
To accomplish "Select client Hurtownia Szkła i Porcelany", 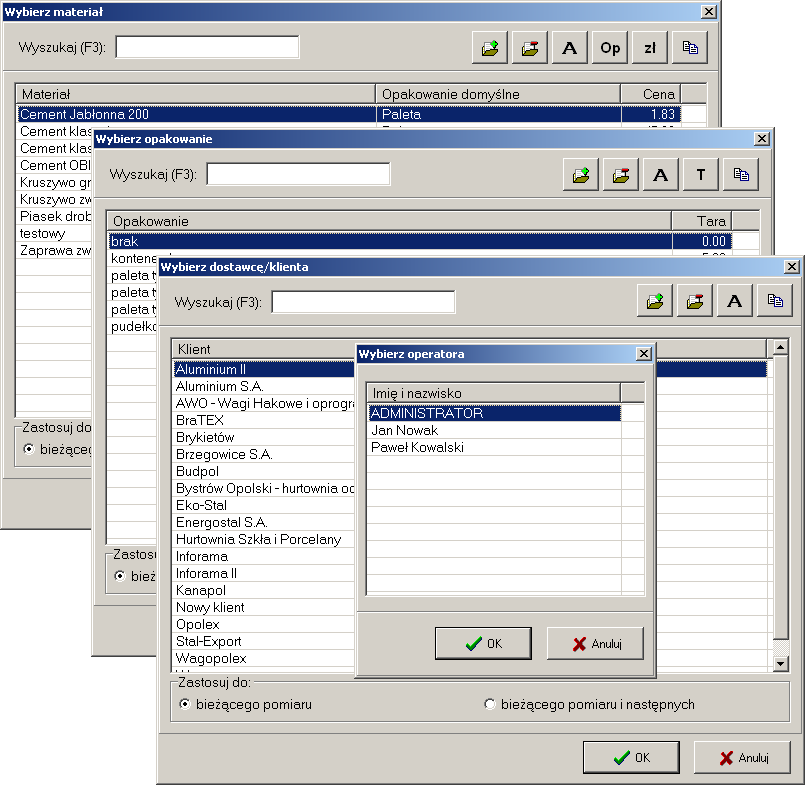I will (x=264, y=539).
